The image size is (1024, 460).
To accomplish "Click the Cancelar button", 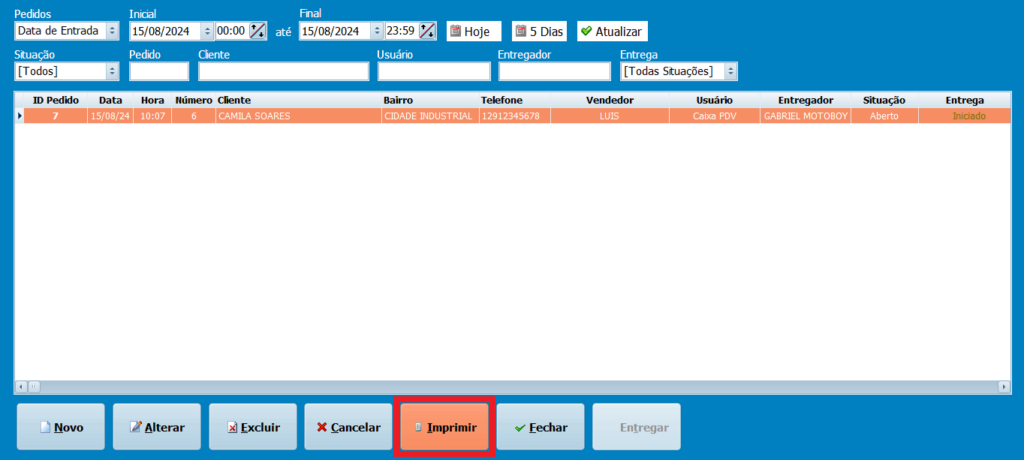I will pyautogui.click(x=348, y=427).
